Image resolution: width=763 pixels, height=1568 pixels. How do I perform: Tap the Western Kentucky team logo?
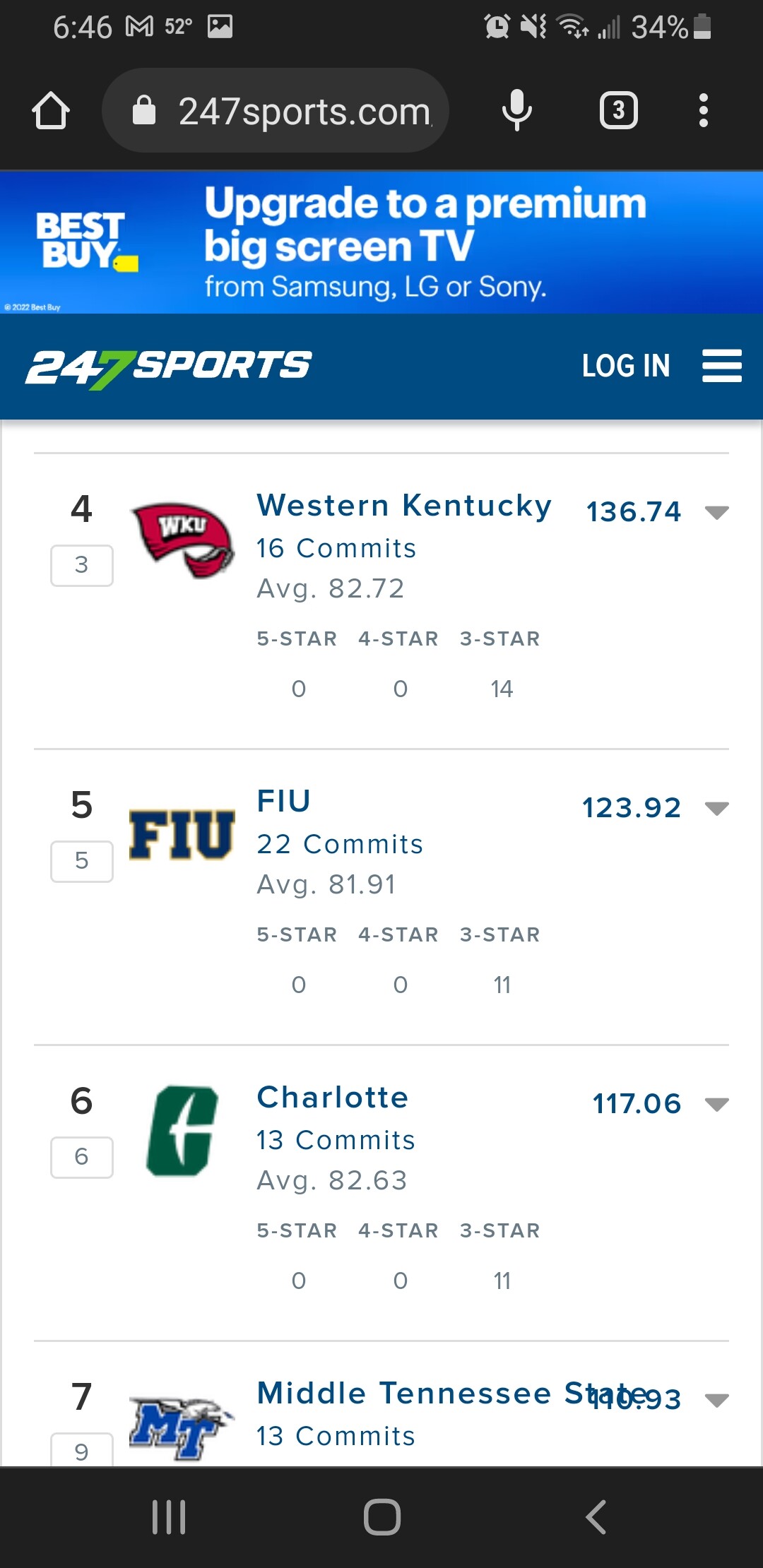183,540
